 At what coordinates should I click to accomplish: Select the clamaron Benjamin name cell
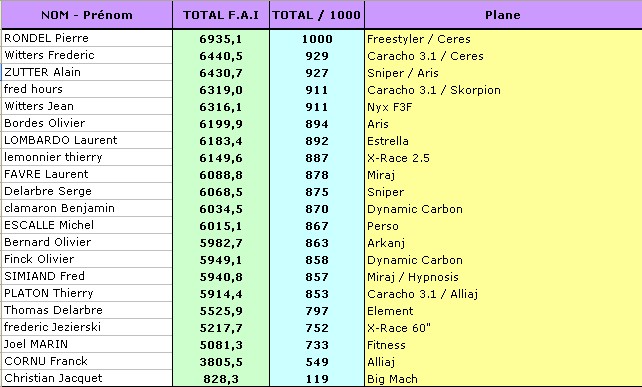click(87, 208)
